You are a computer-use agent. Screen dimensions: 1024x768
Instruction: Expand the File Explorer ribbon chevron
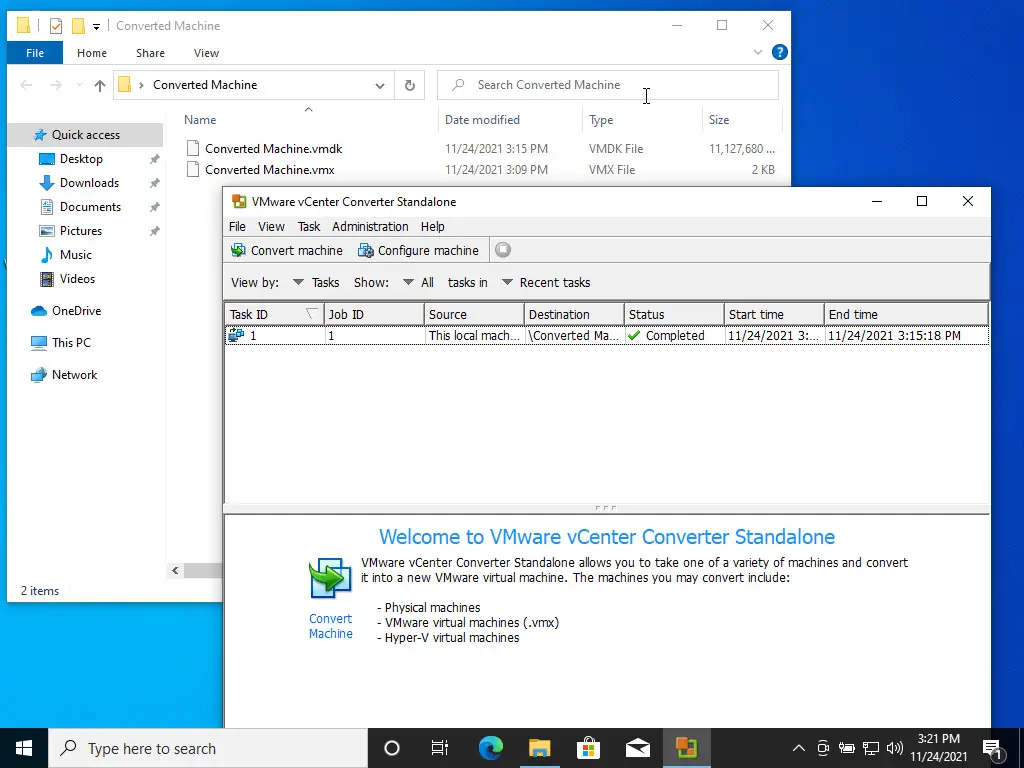click(758, 52)
